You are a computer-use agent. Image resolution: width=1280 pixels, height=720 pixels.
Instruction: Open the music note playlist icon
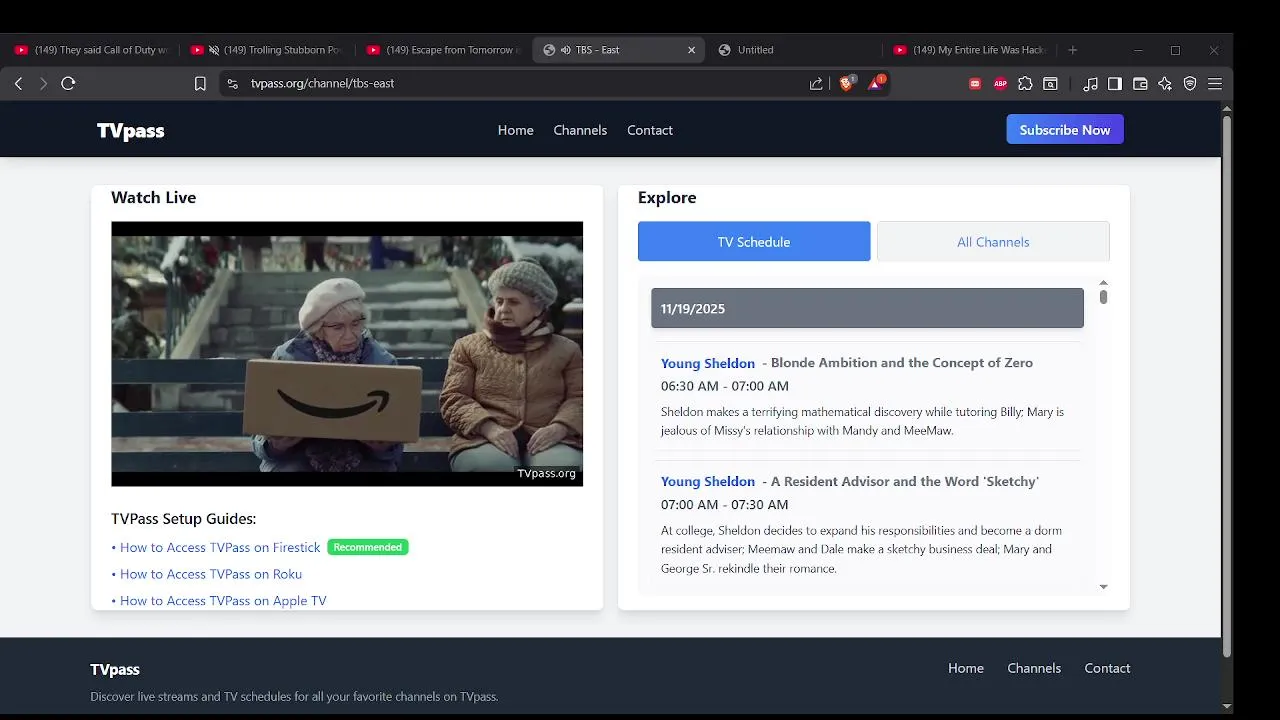point(1091,84)
